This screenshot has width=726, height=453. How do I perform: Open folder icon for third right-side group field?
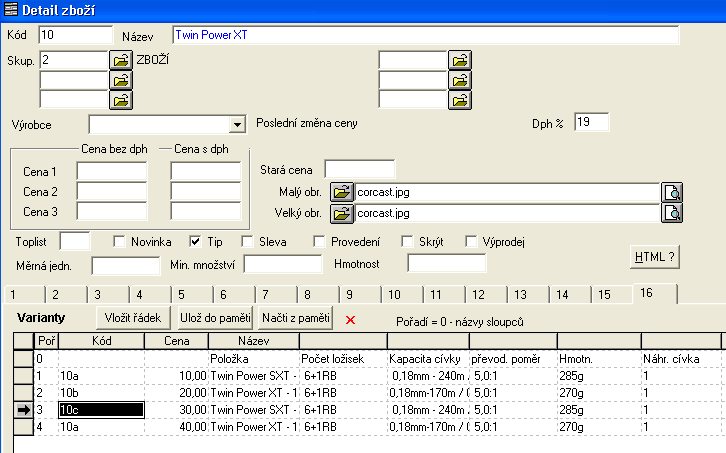[460, 100]
